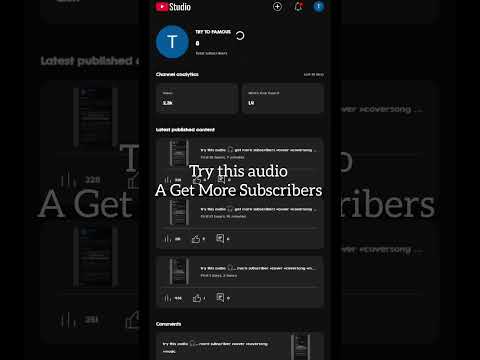480x360 pixels.
Task: Open the Channel analytics heading
Action: coord(177,74)
